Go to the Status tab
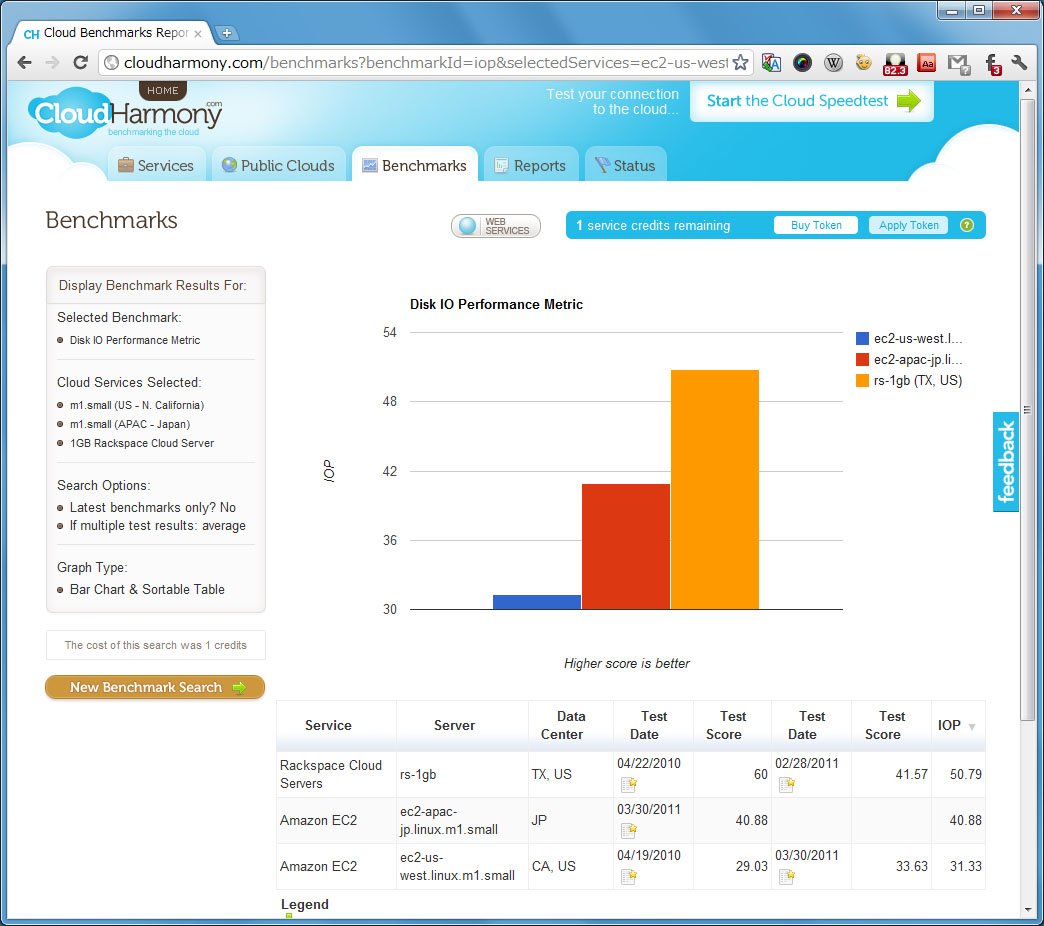 click(x=625, y=165)
